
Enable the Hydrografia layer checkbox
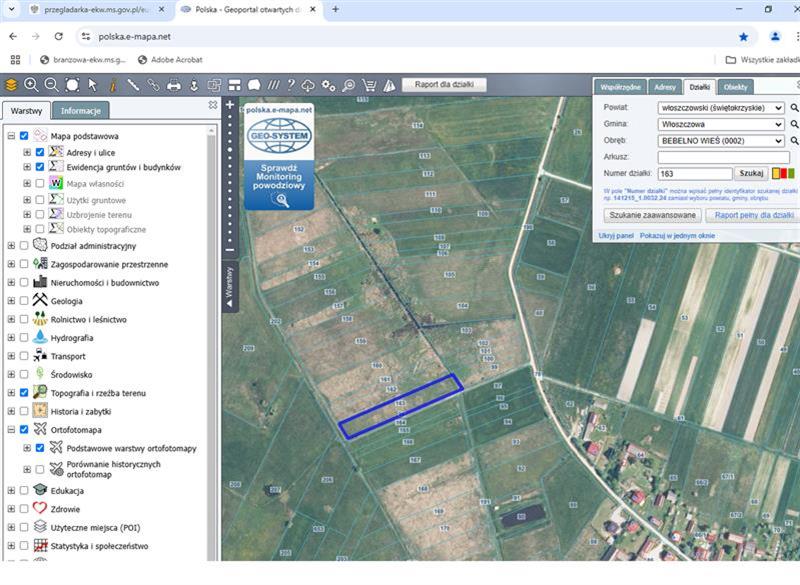[23, 338]
